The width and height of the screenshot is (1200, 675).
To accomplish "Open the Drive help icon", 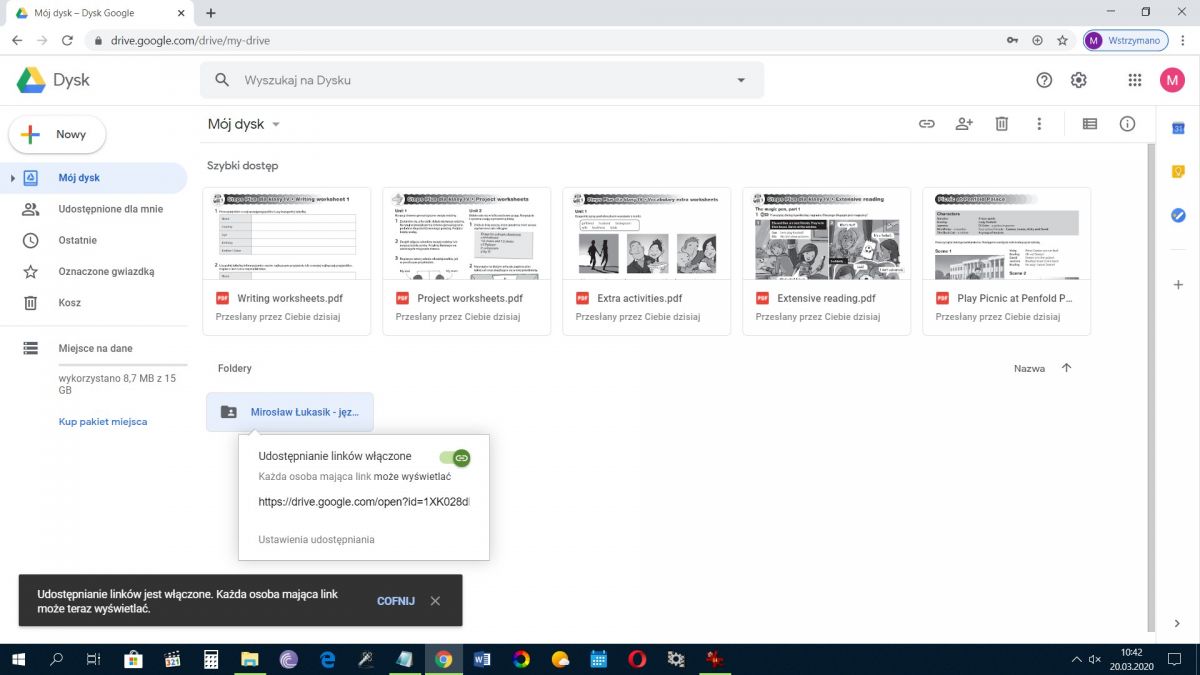I will click(x=1044, y=80).
